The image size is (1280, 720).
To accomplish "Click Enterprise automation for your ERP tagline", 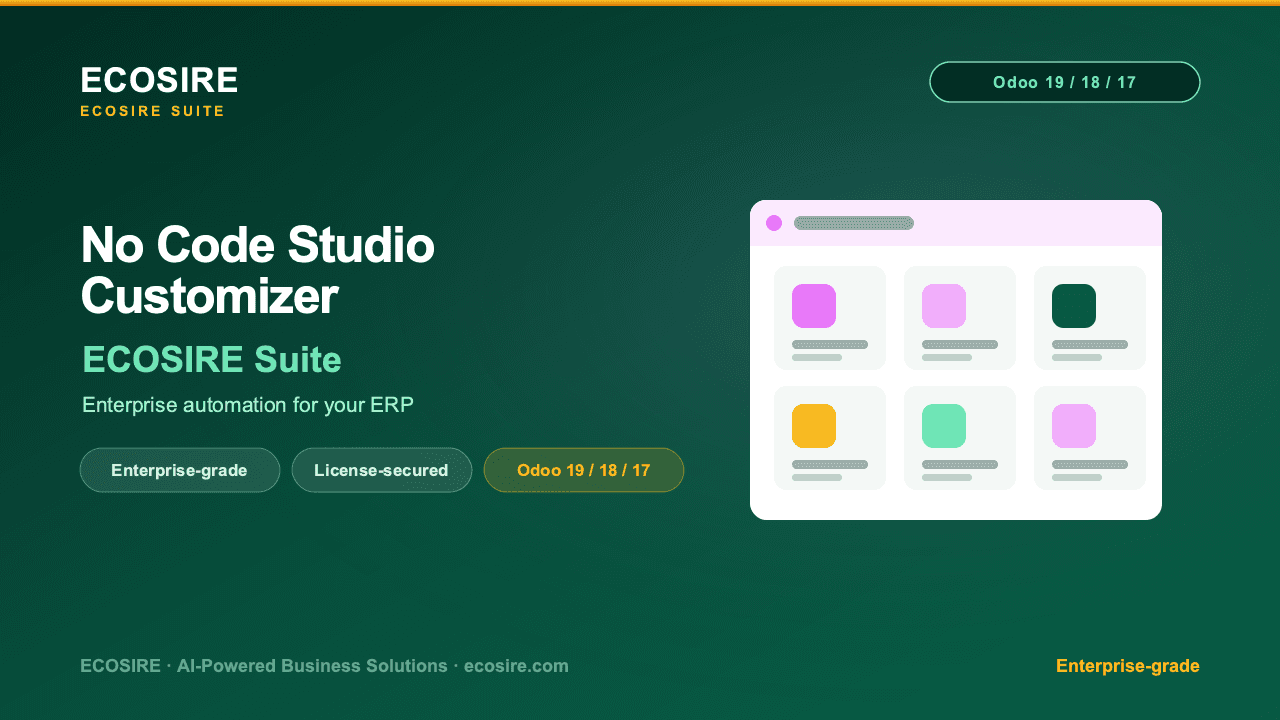I will (x=248, y=405).
